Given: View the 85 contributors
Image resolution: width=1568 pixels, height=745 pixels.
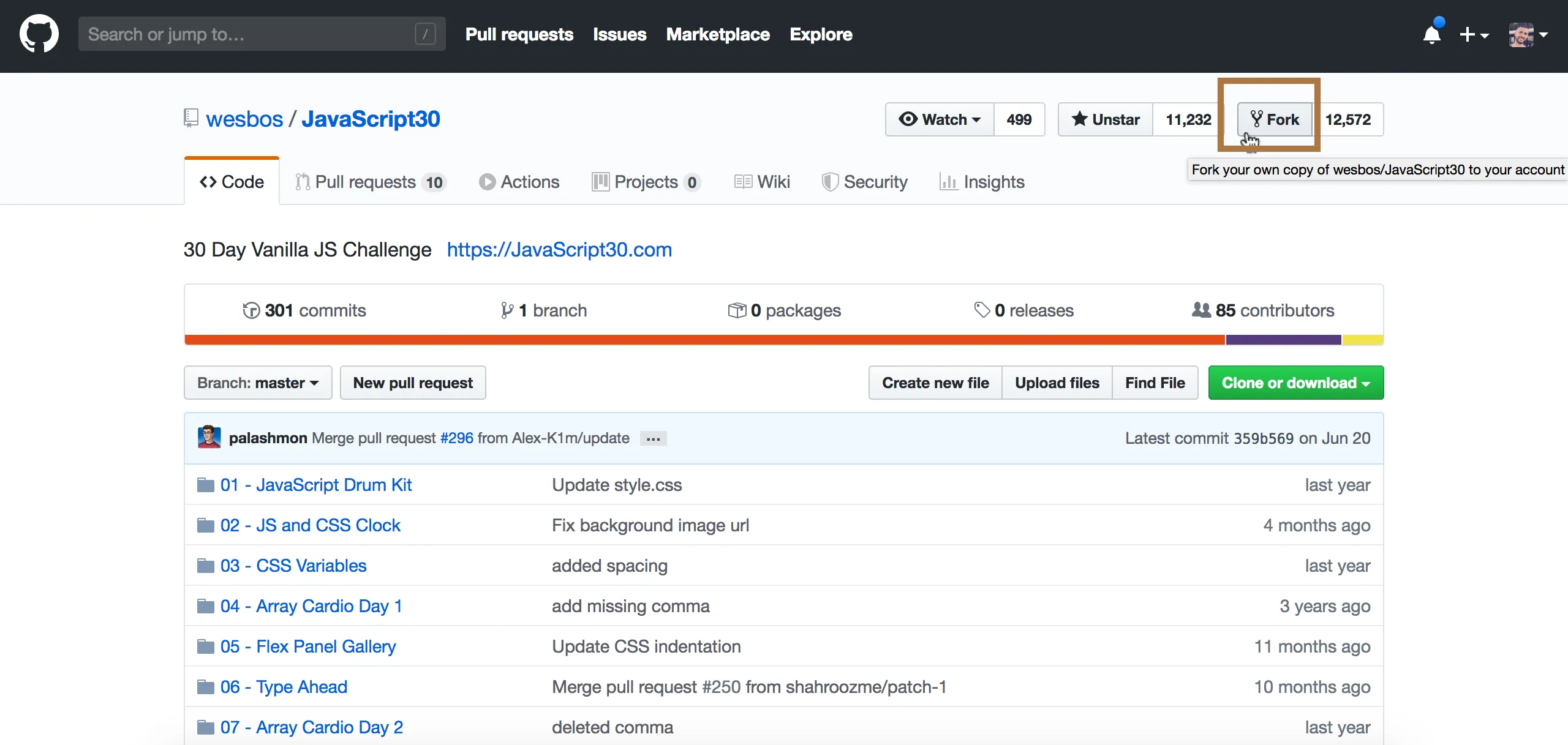Looking at the screenshot, I should 1263,310.
